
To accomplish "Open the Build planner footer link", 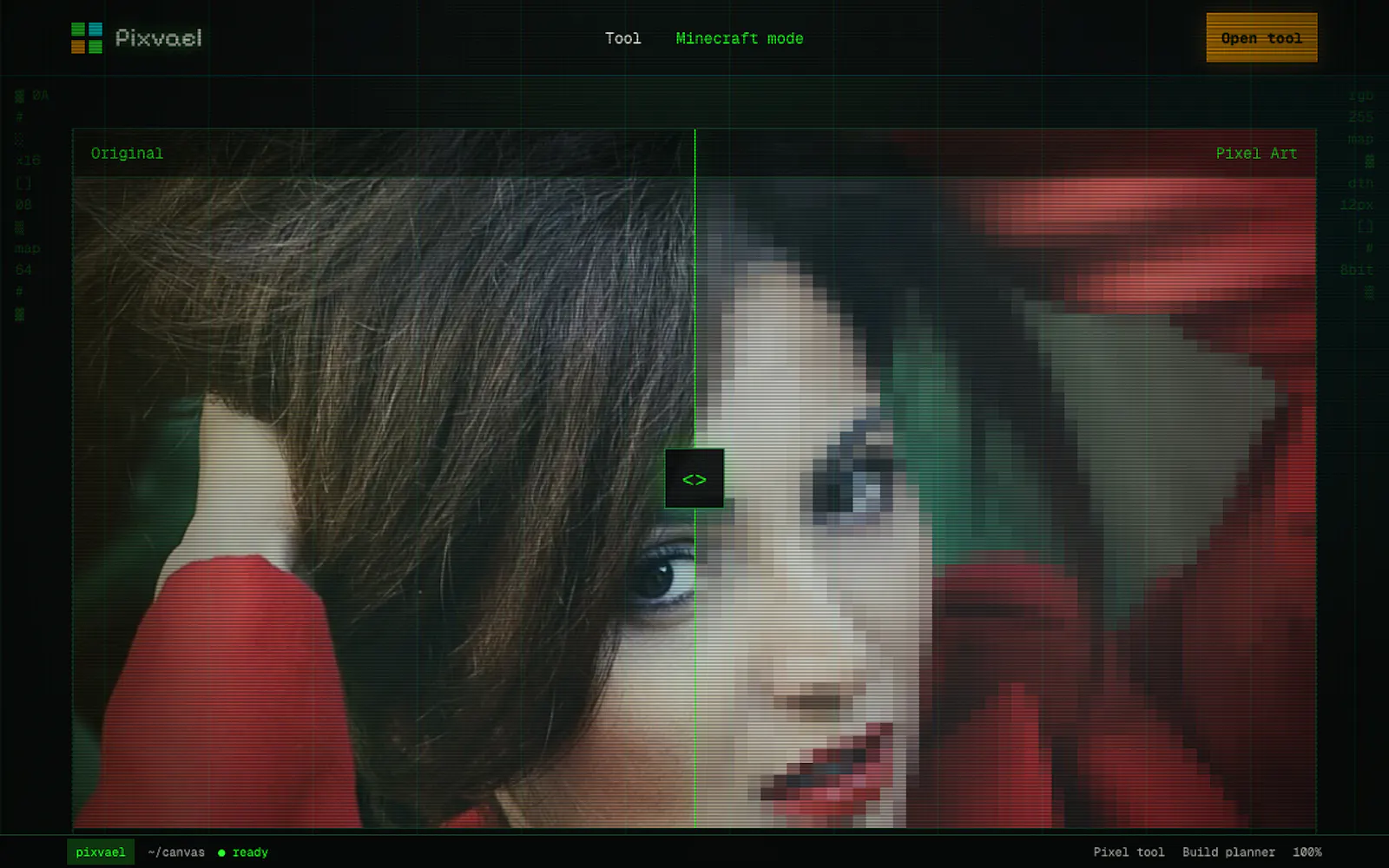I will (1228, 852).
